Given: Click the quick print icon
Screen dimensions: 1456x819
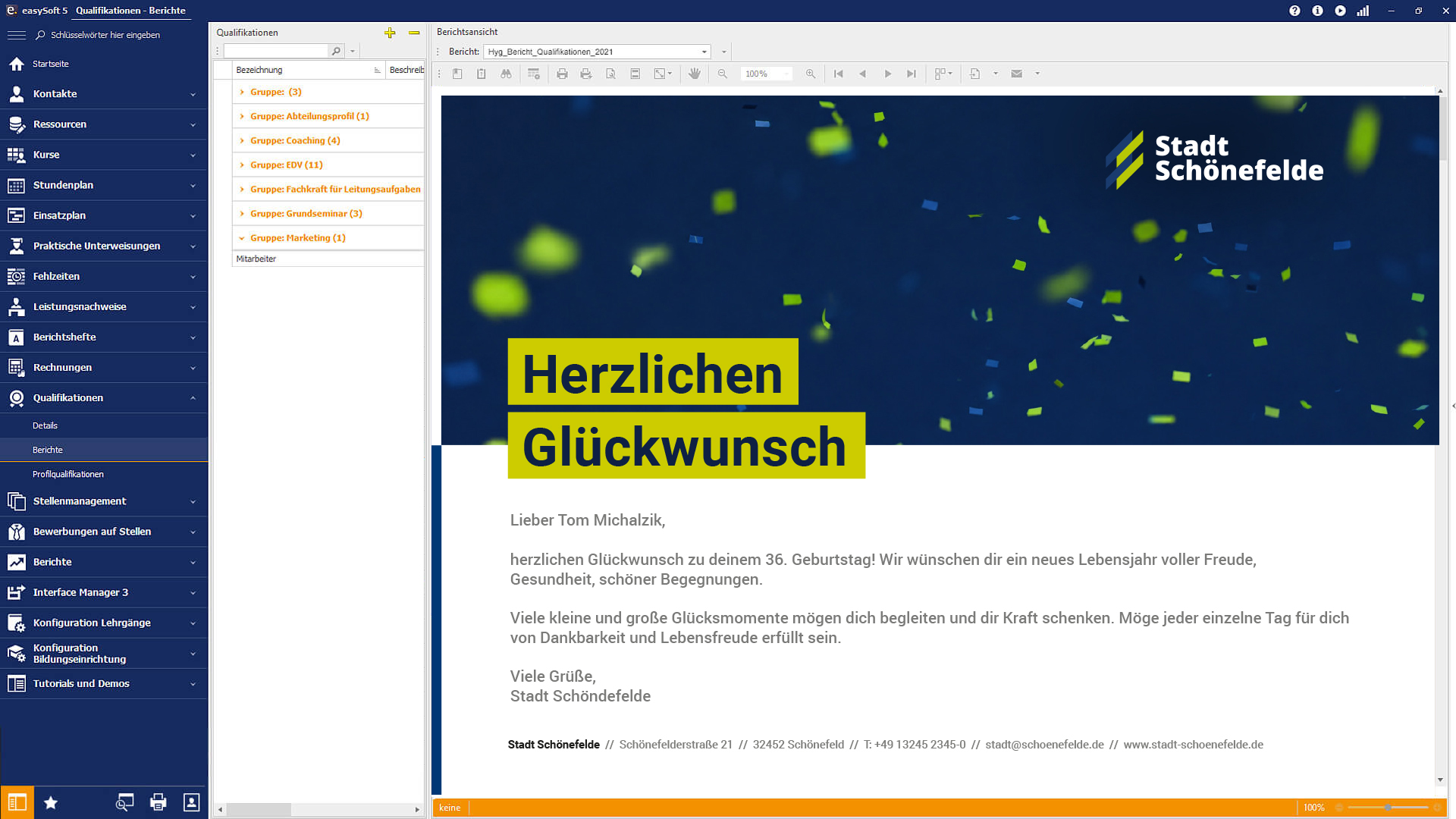Looking at the screenshot, I should 586,74.
